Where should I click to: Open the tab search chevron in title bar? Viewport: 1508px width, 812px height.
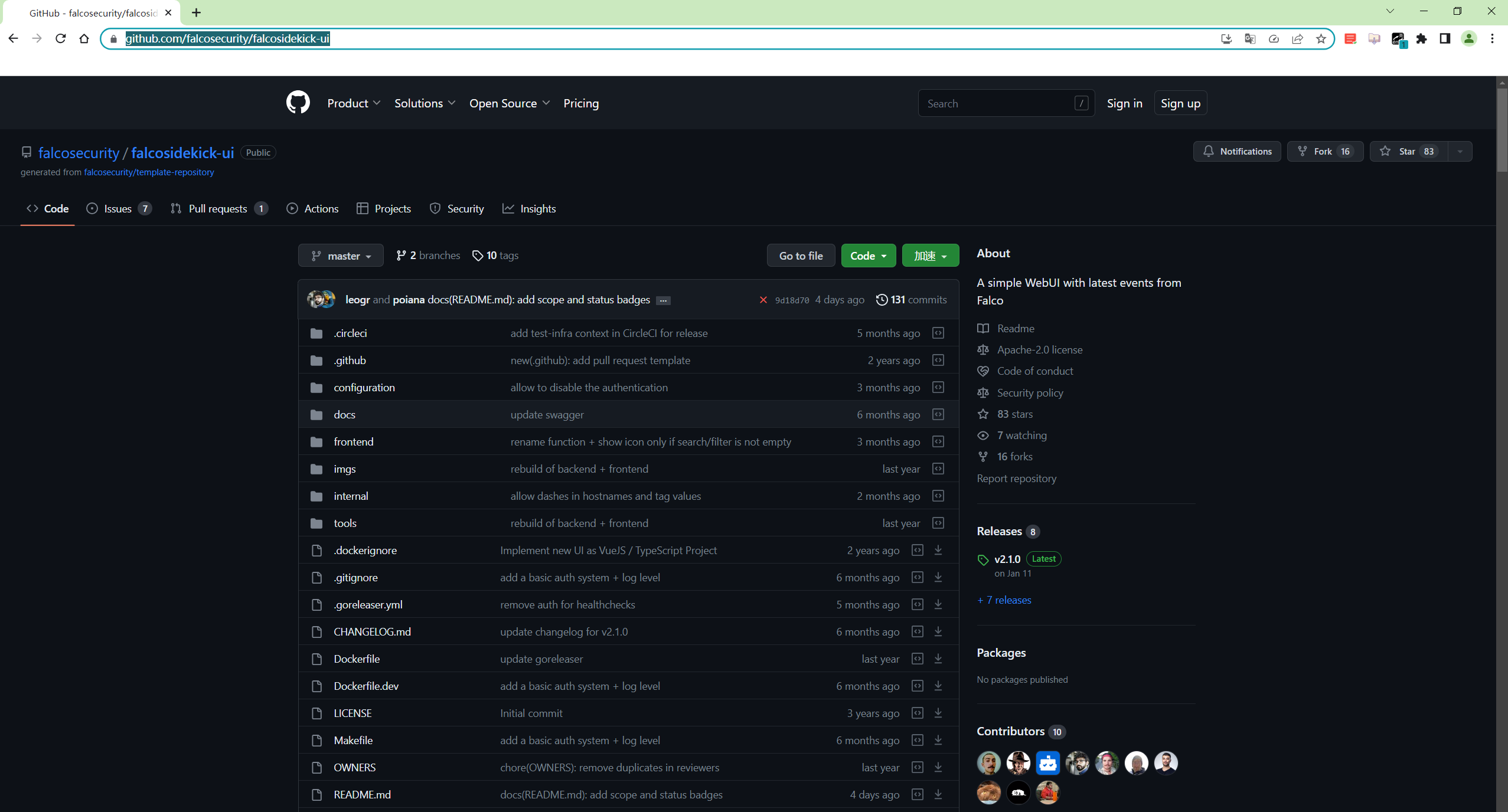[1390, 11]
